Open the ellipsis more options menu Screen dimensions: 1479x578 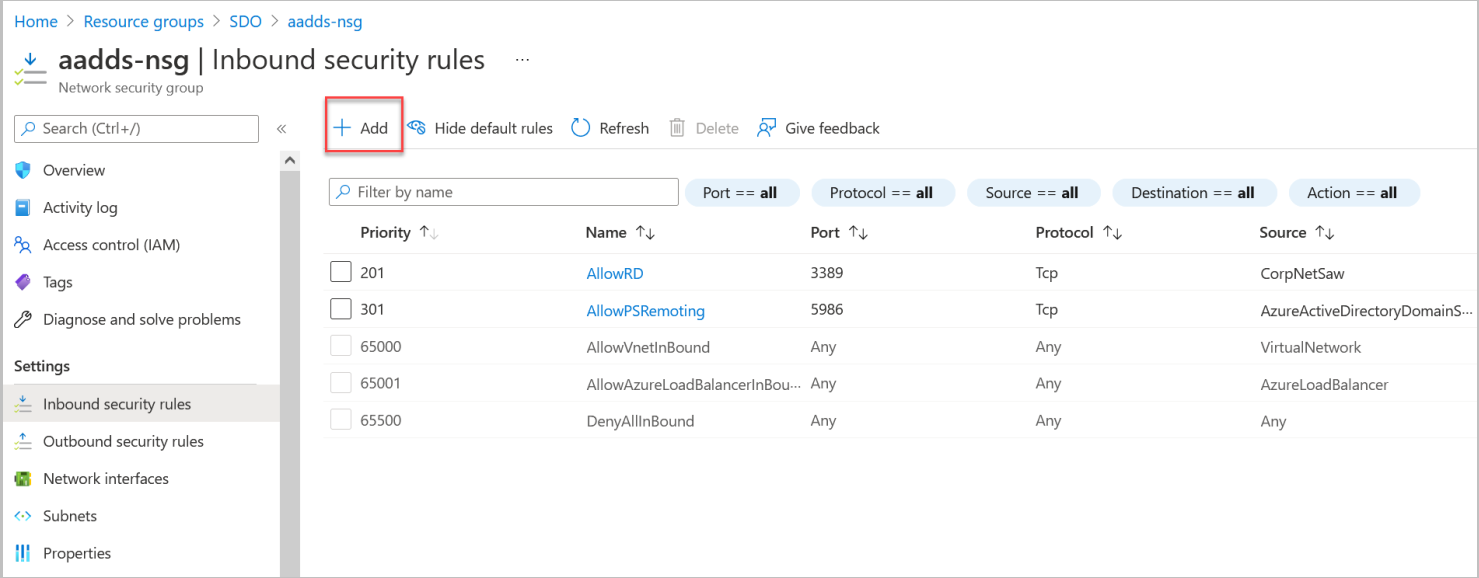coord(522,60)
